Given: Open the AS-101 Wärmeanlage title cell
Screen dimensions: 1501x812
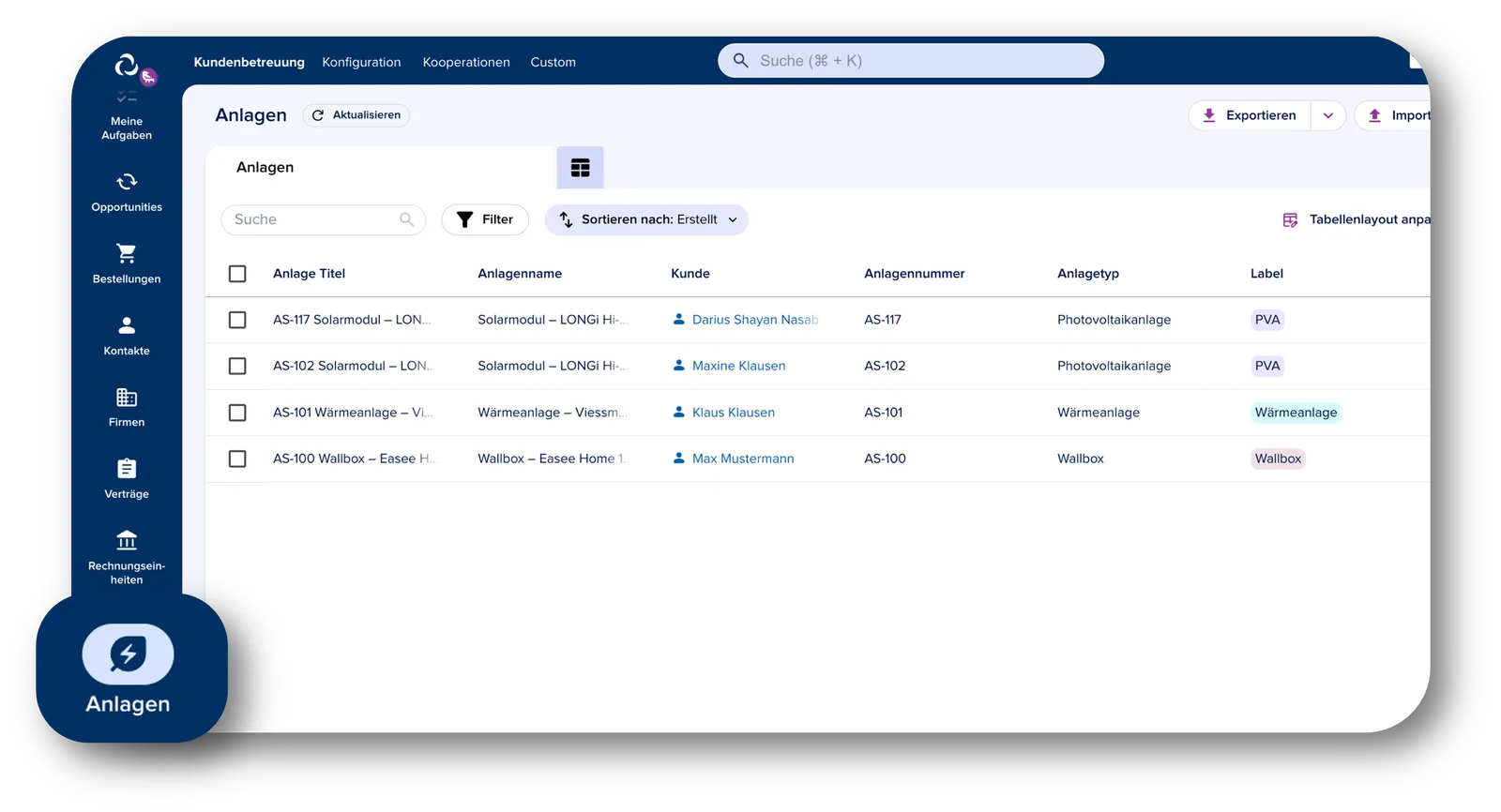Looking at the screenshot, I should click(x=353, y=413).
